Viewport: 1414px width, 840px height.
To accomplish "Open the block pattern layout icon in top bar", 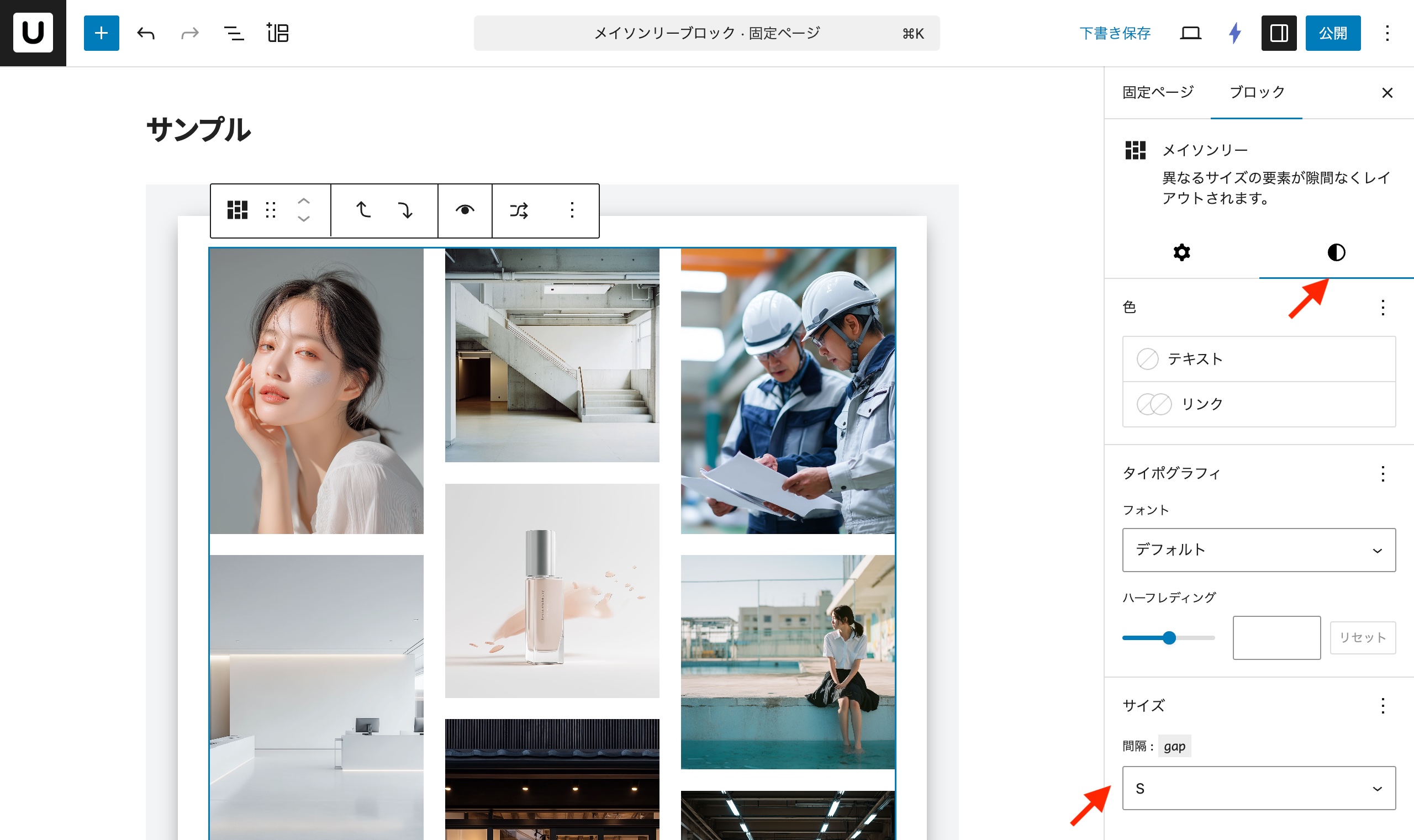I will click(x=278, y=33).
